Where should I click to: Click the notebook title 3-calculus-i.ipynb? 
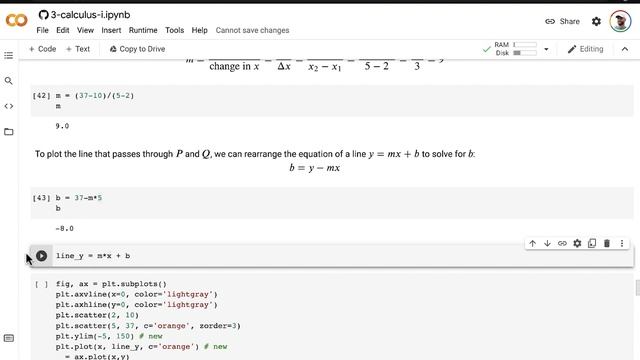click(90, 15)
